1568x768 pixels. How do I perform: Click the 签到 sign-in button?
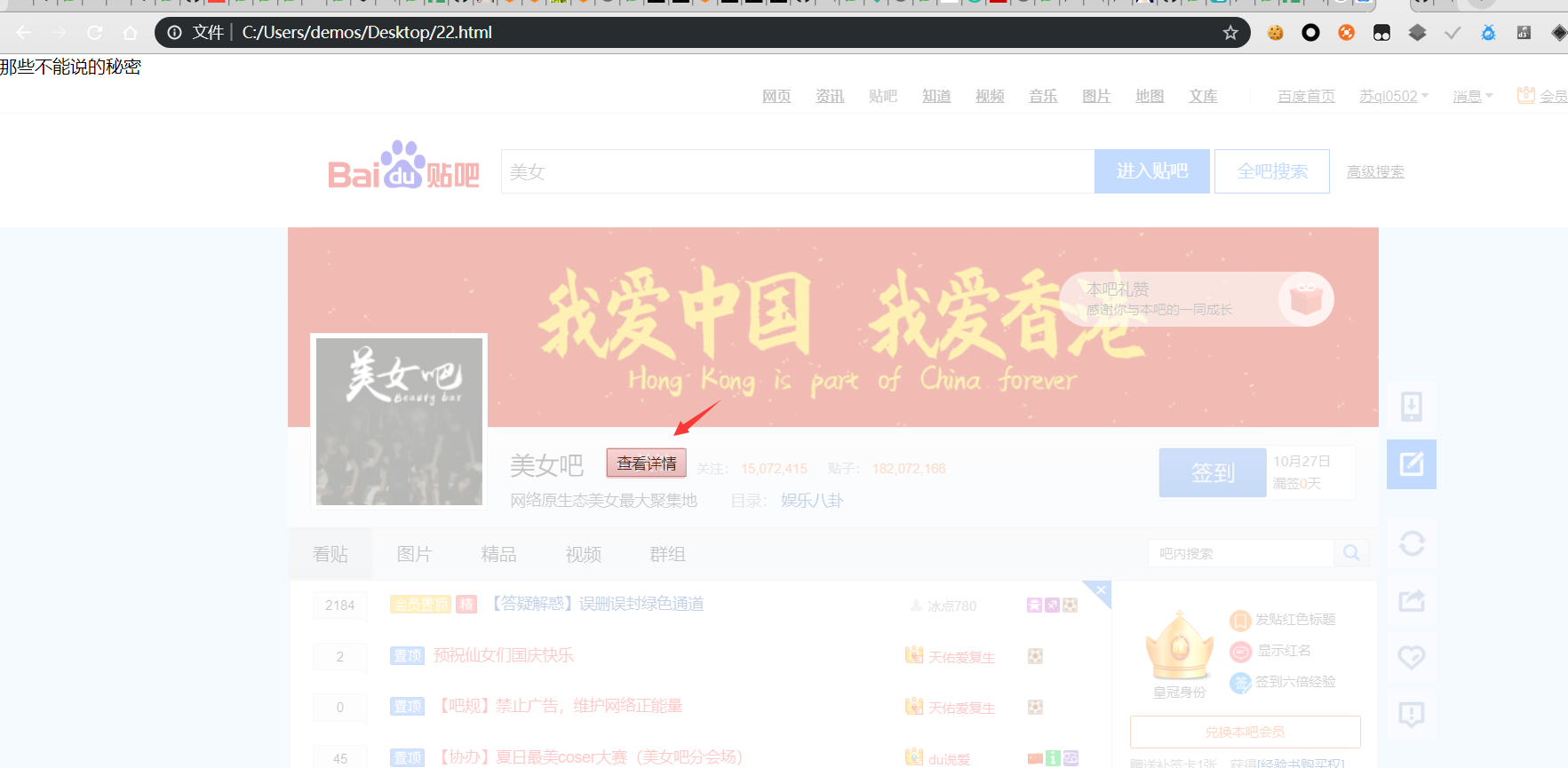1213,472
